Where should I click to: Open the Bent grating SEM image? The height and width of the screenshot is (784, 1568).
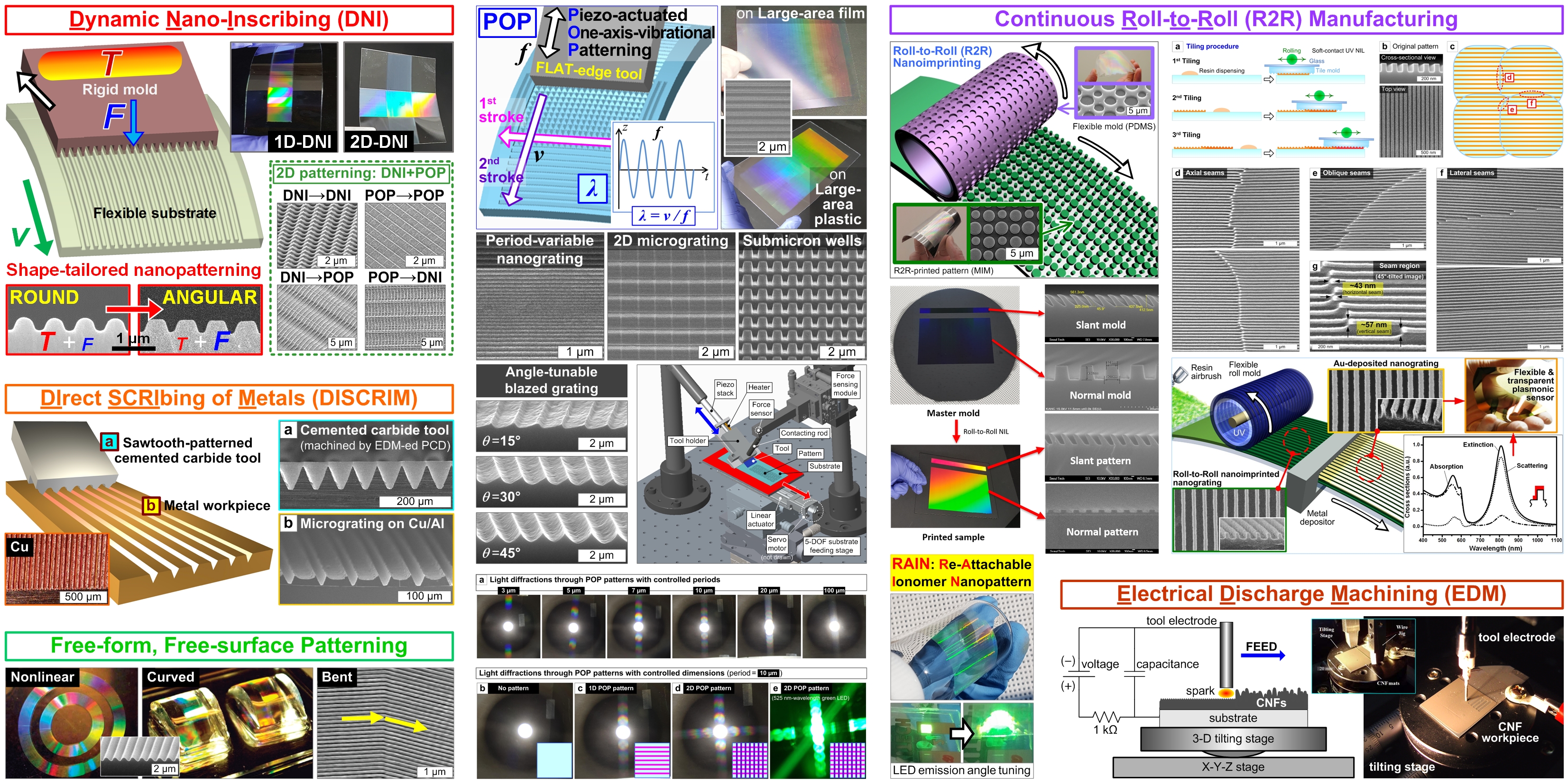[385, 723]
